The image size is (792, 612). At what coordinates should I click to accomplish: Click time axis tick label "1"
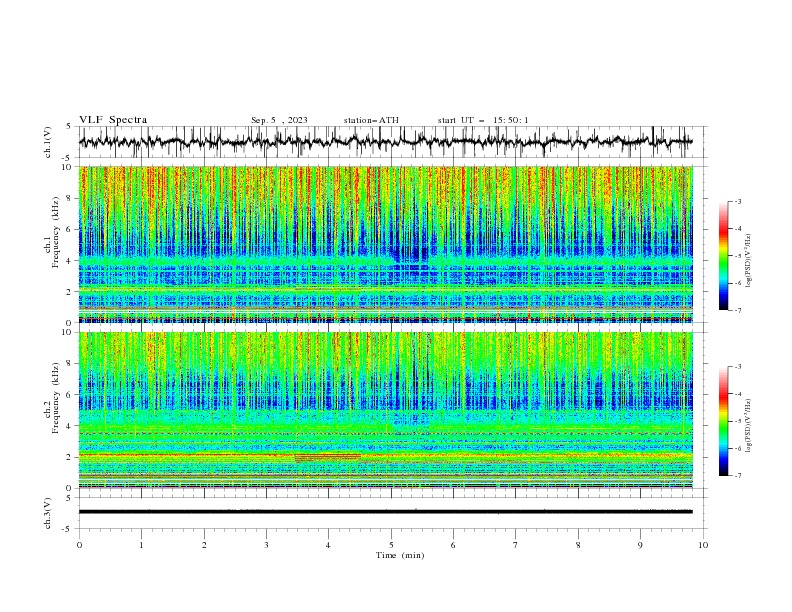141,545
